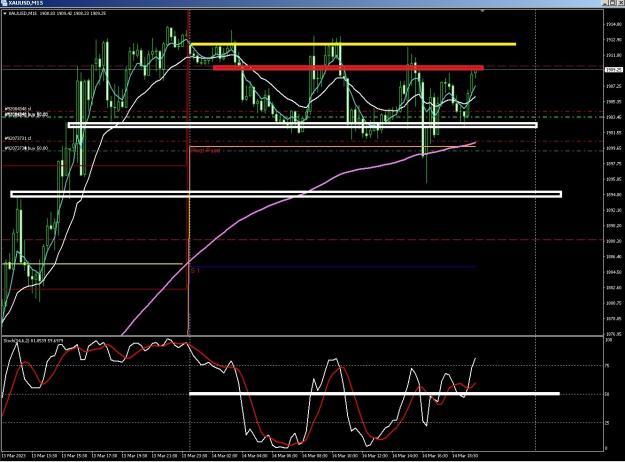Select the lower 'buy $0.00' order label

pos(26,148)
